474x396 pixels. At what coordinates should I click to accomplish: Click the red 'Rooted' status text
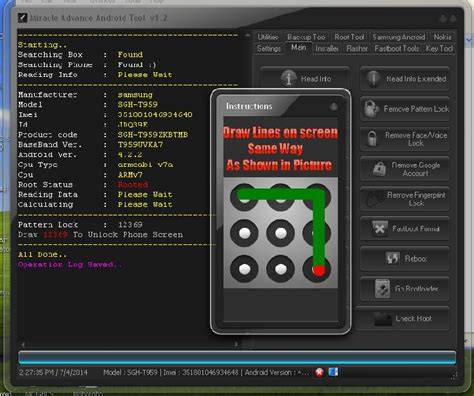(133, 184)
